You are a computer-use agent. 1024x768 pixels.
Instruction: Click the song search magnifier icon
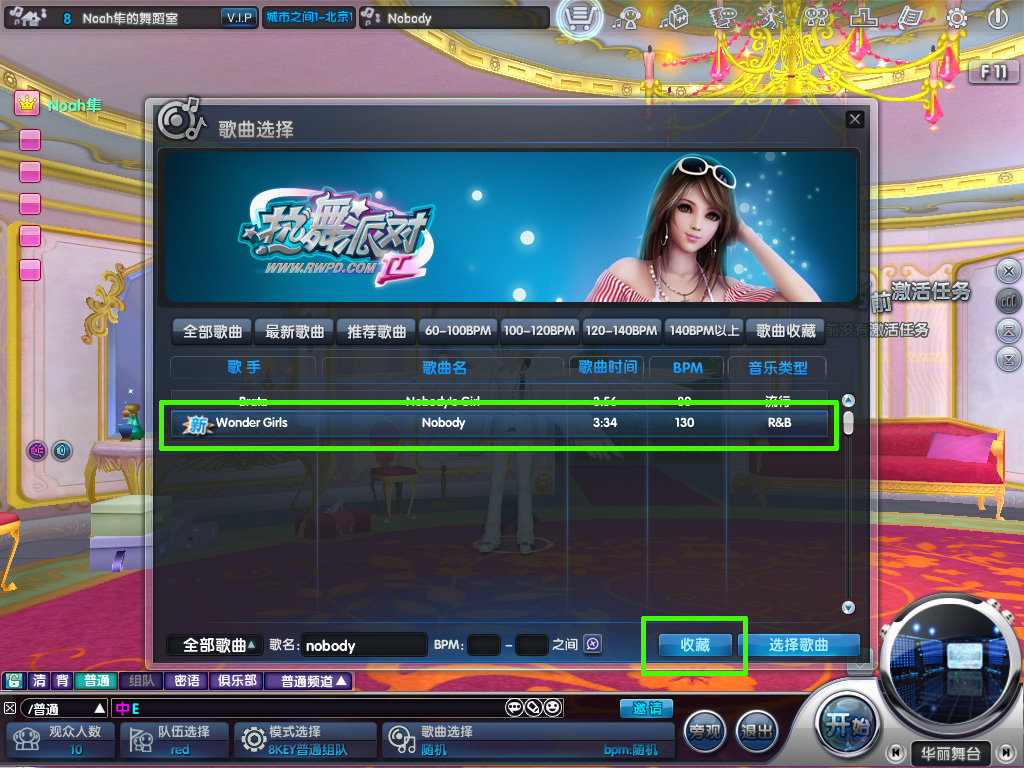pos(593,645)
